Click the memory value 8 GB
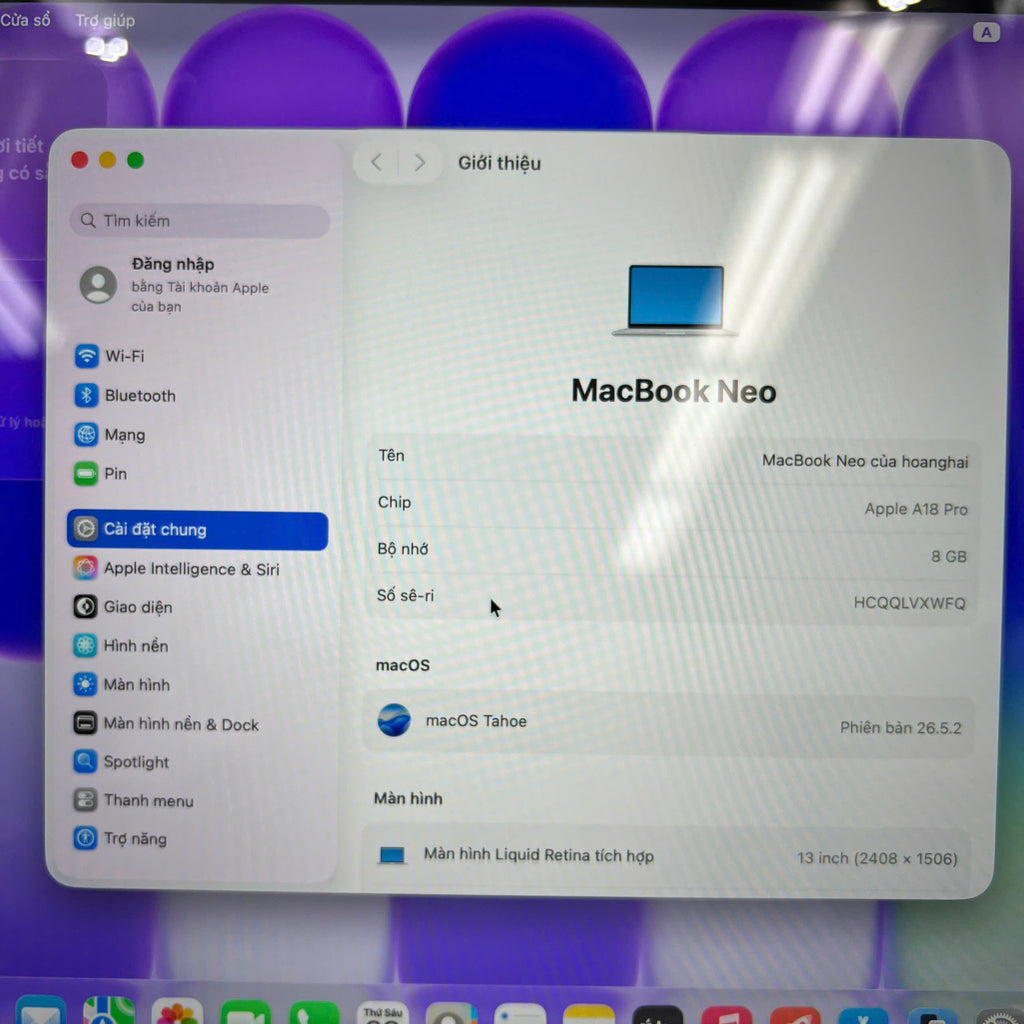 (949, 556)
